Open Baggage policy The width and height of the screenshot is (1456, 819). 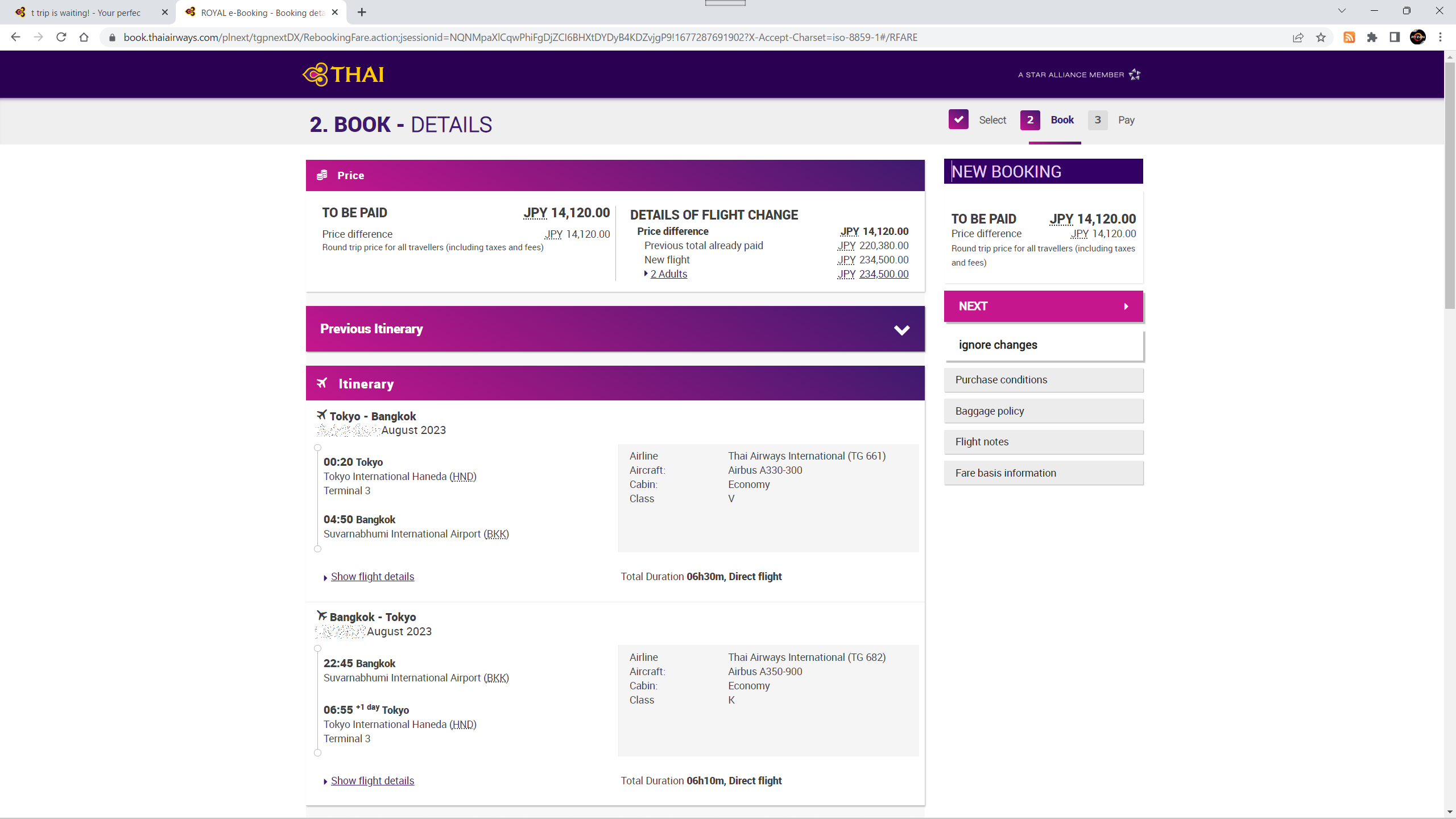coord(1044,411)
